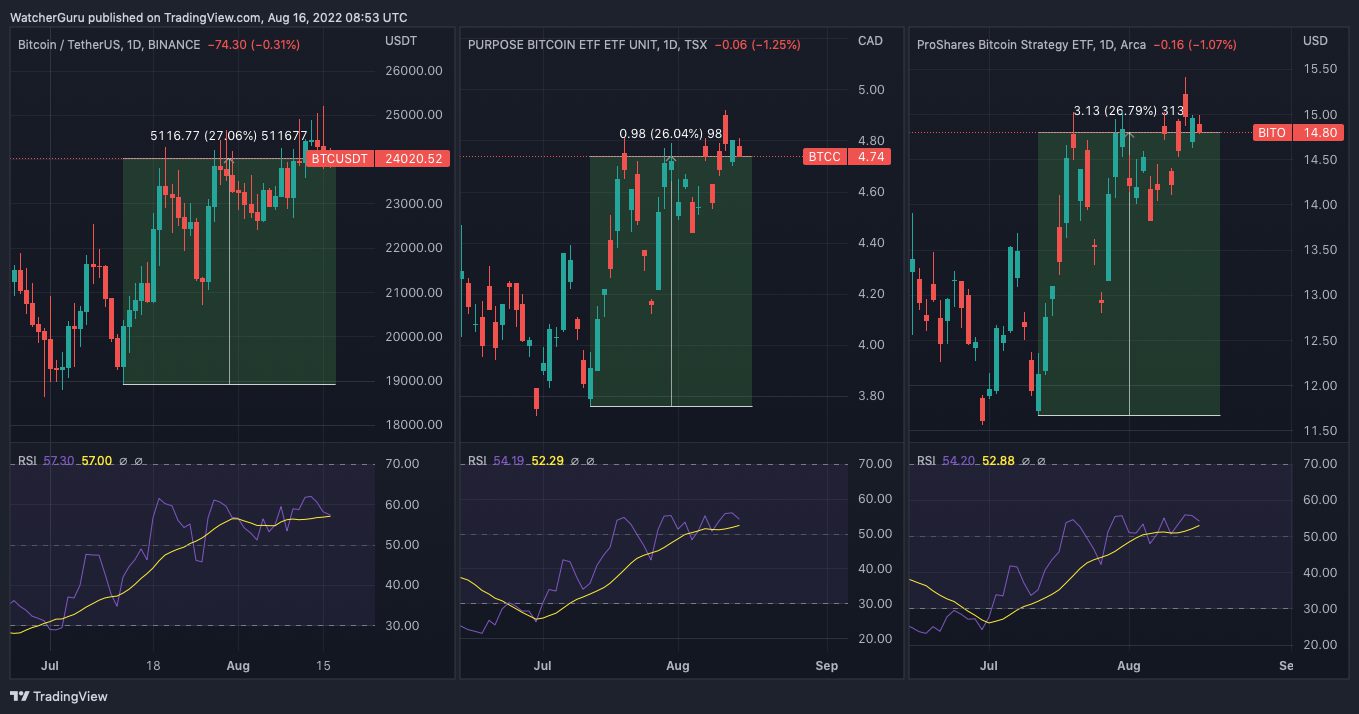The width and height of the screenshot is (1359, 714).
Task: Click 11.50 on the ProShares price axis
Action: [1320, 431]
